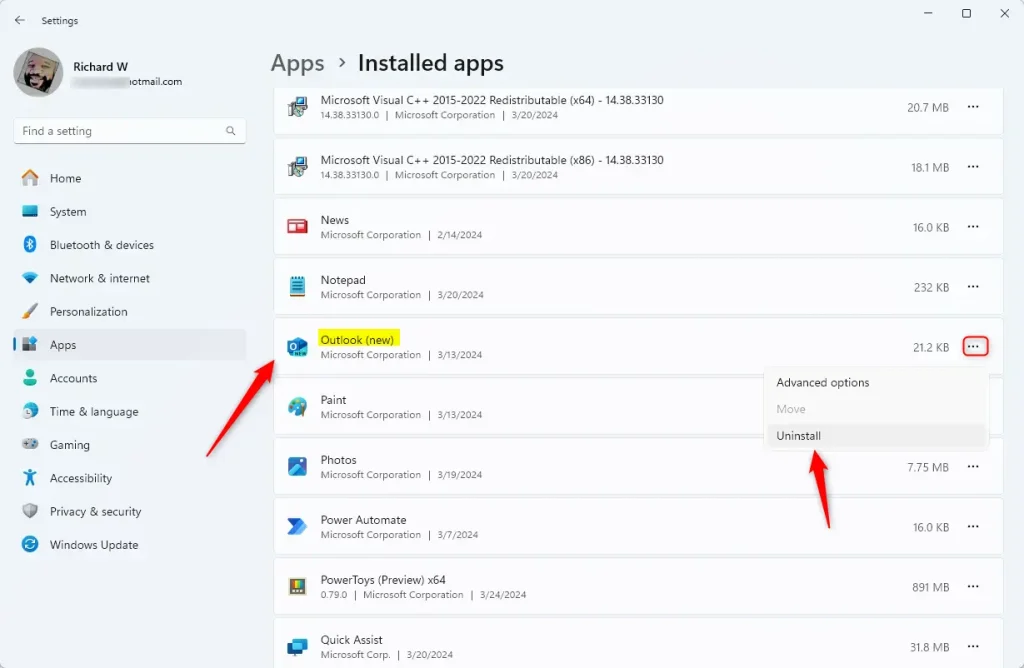This screenshot has height=668, width=1024.
Task: Click the Paint app icon
Action: pos(297,407)
